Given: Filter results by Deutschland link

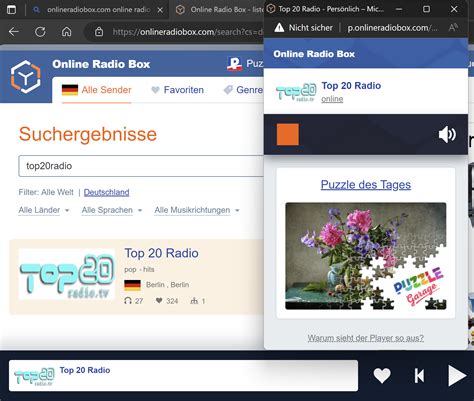Looking at the screenshot, I should click(106, 192).
